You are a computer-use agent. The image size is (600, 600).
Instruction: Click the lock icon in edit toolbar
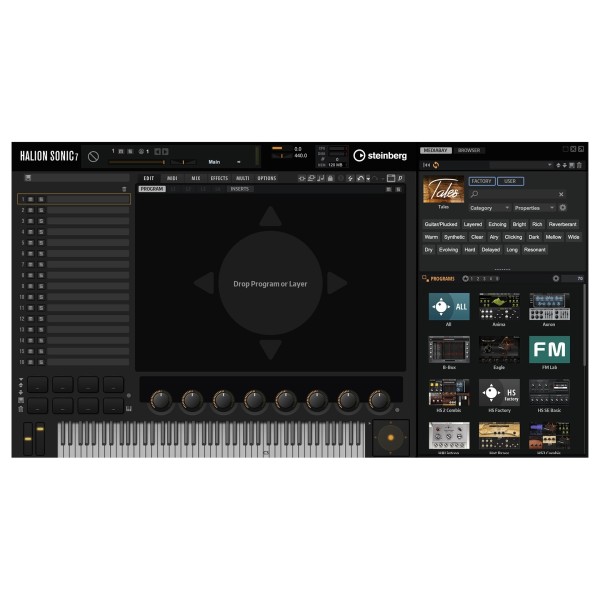coord(330,178)
